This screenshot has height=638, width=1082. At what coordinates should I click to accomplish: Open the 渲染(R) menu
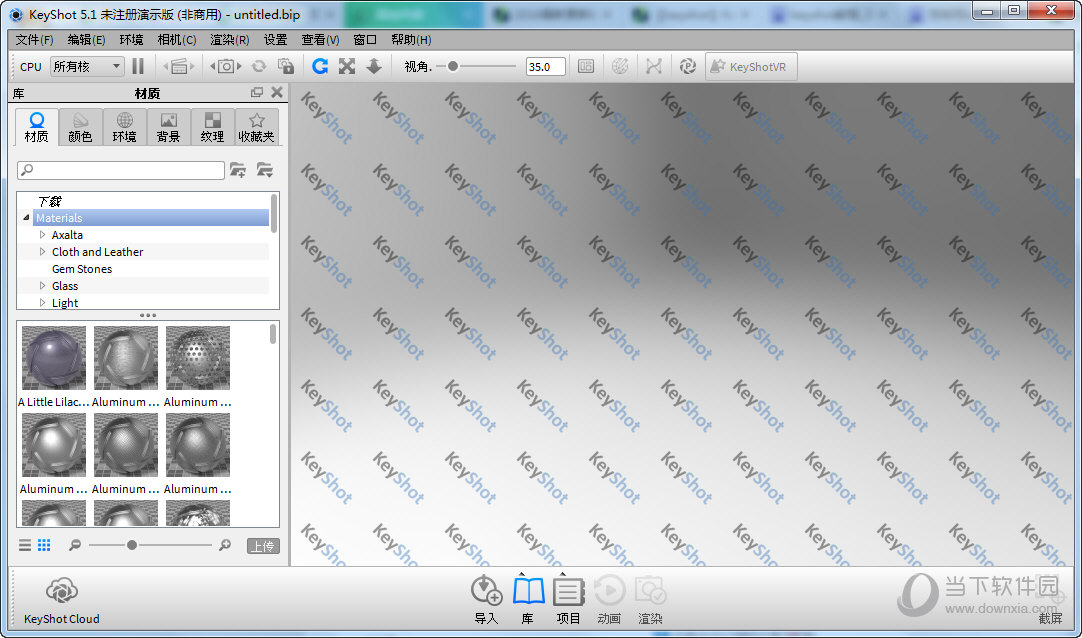230,39
